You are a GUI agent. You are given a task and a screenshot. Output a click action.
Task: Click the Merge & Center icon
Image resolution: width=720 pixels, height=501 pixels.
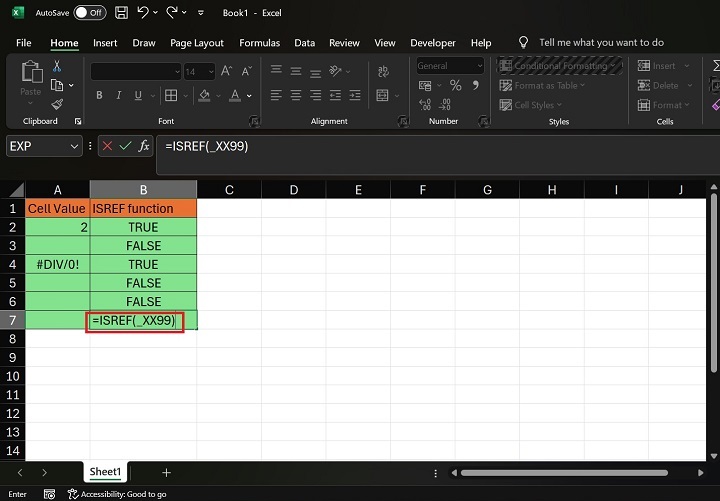382,95
